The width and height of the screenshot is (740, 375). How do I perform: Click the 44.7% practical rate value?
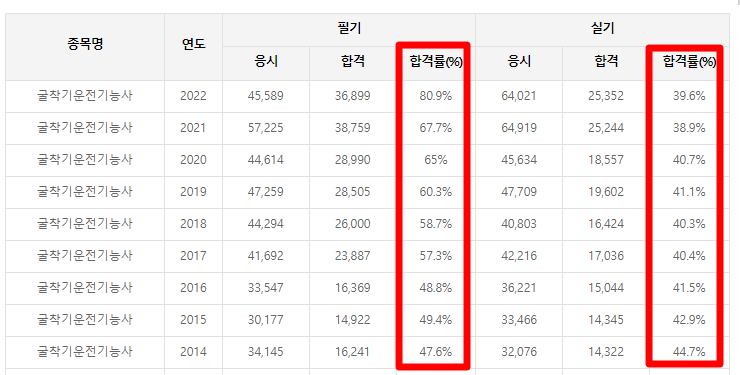(689, 352)
